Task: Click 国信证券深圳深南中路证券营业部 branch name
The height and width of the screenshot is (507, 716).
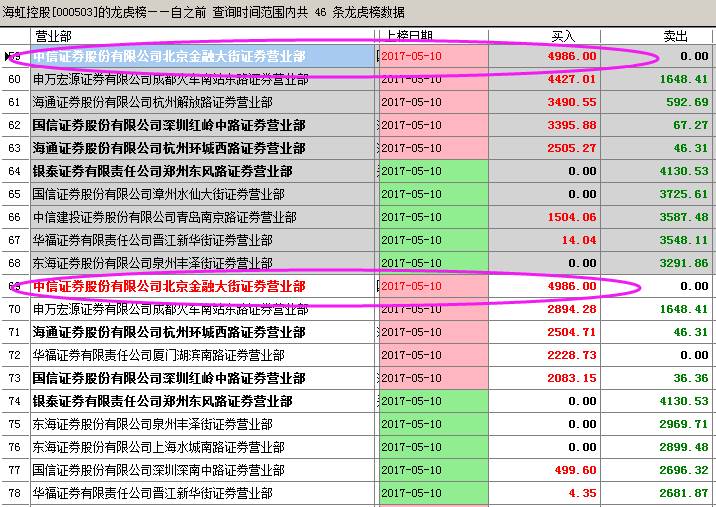Action: (158, 470)
